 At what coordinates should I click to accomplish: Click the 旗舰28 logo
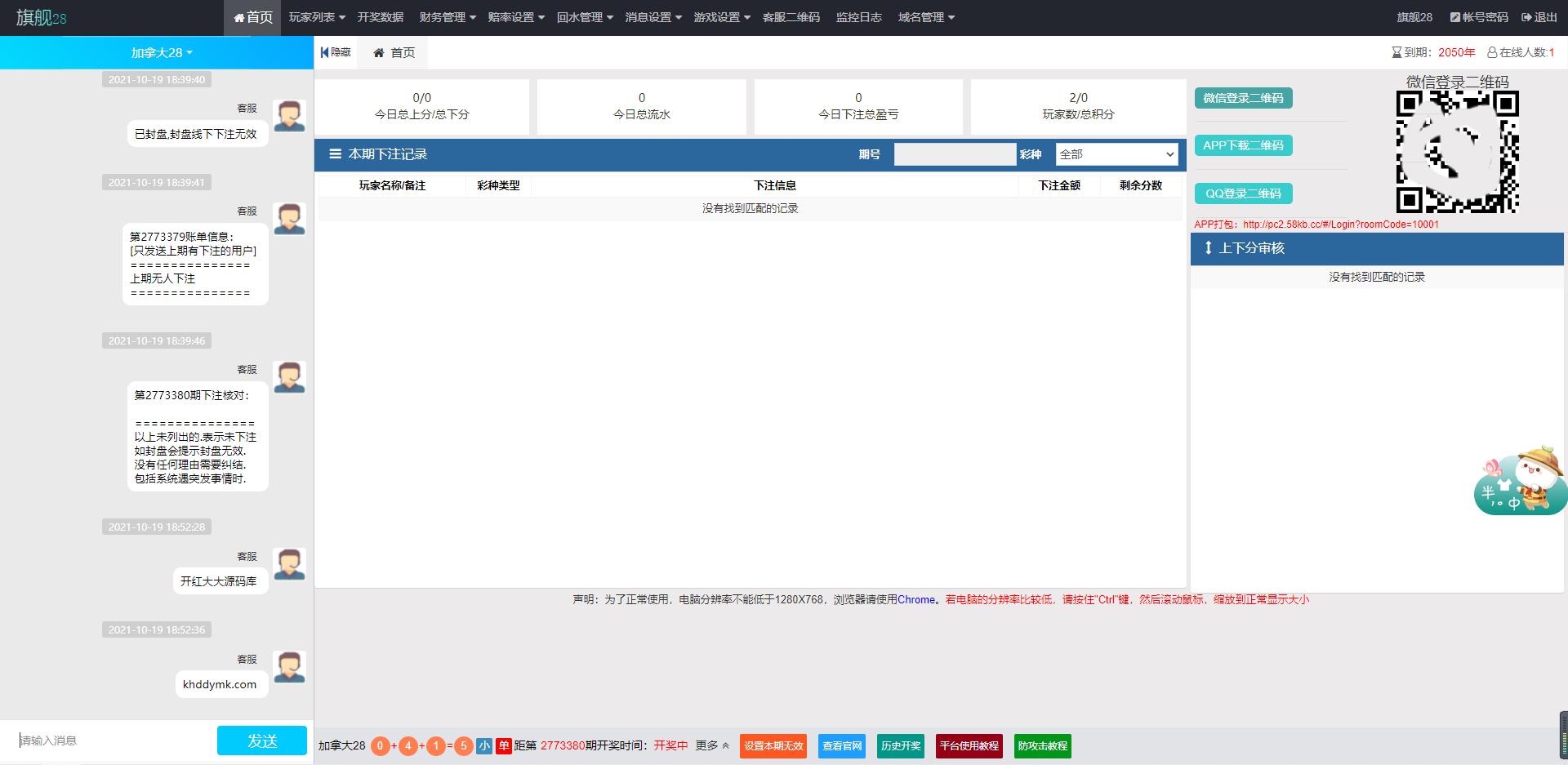[x=41, y=18]
